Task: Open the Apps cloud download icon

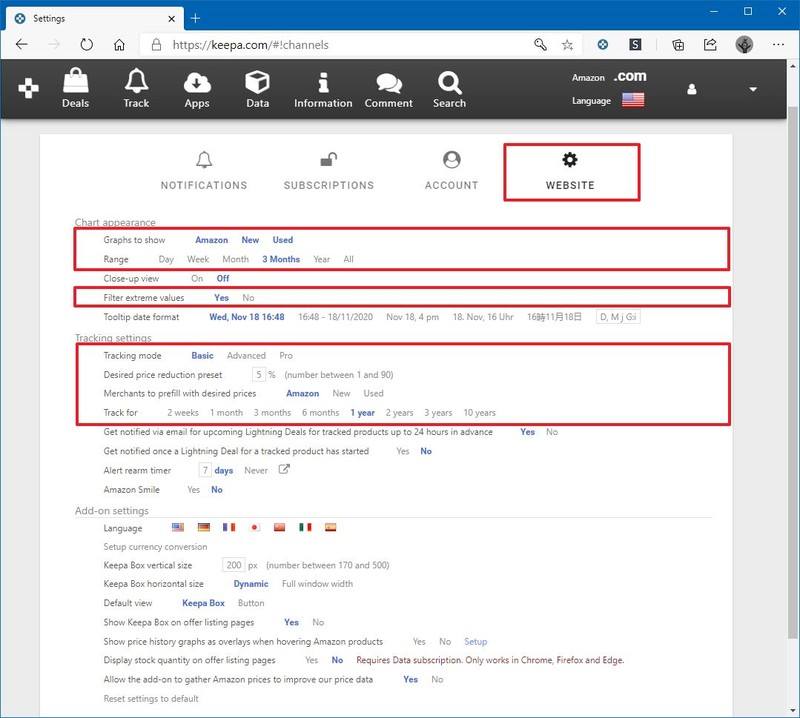Action: (x=197, y=82)
